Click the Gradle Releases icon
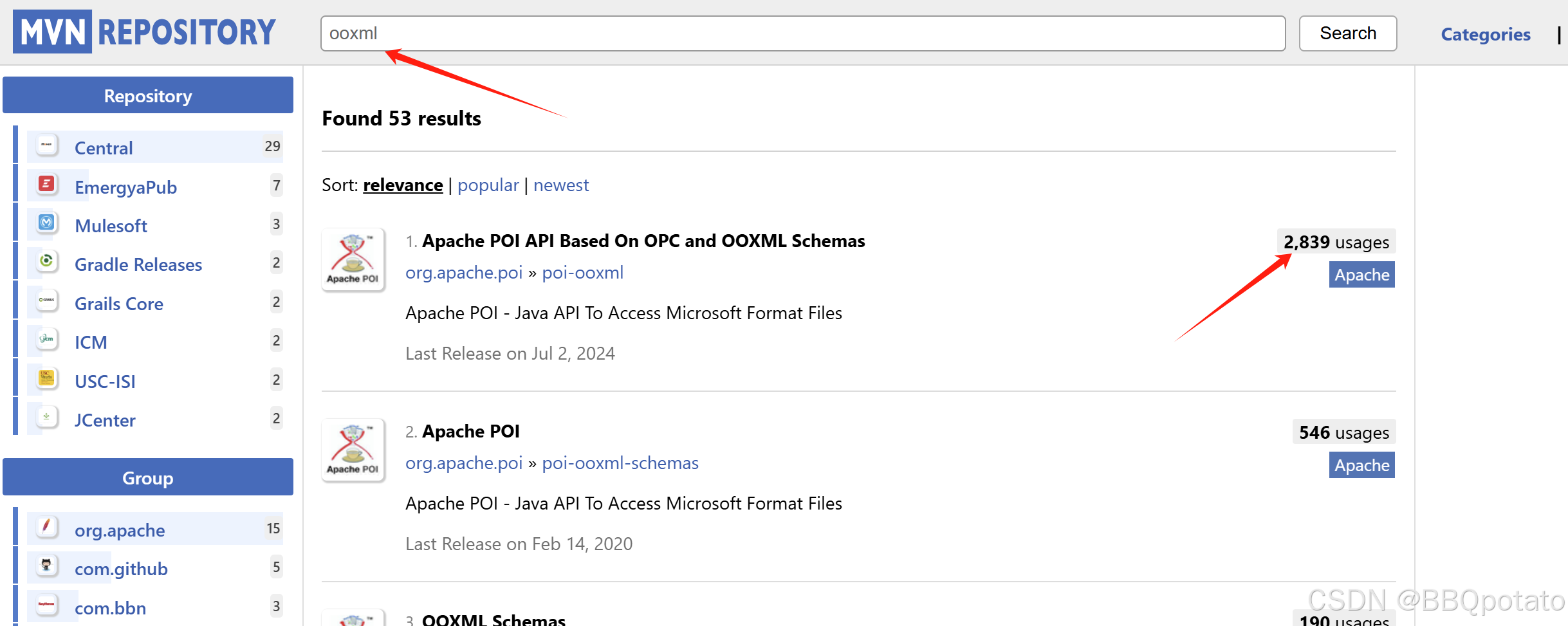Image resolution: width=1568 pixels, height=626 pixels. [46, 261]
